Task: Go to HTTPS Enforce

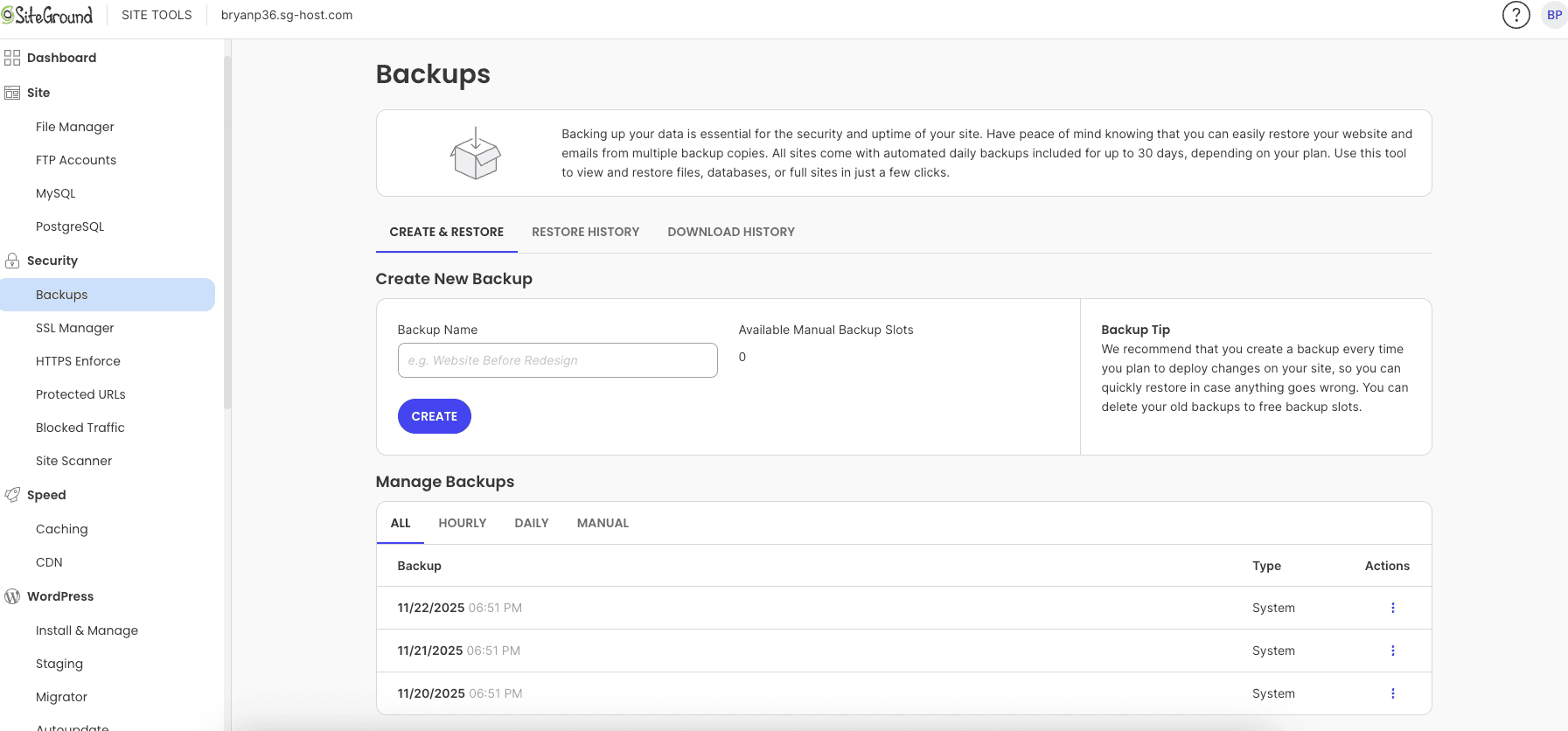Action: [x=78, y=361]
